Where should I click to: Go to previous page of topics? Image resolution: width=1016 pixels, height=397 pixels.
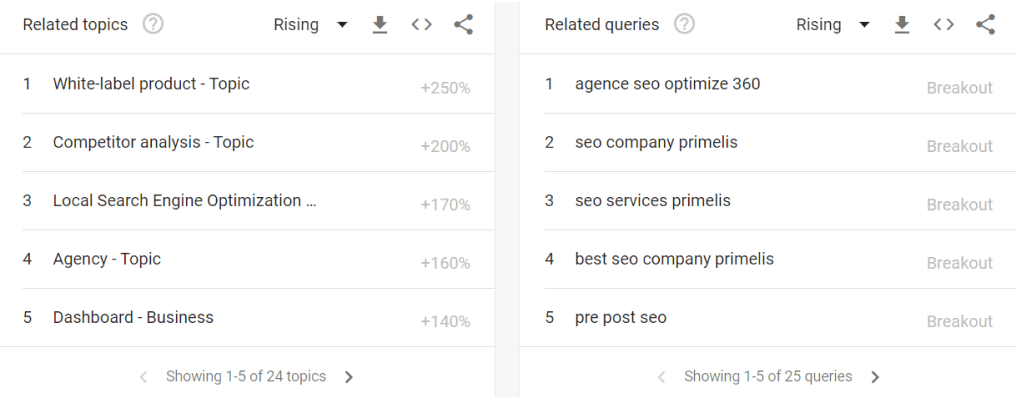(x=144, y=377)
